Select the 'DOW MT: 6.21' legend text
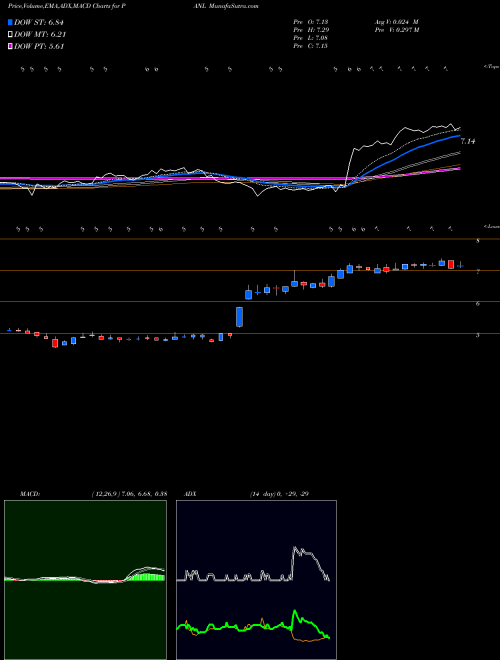The image size is (500, 660). [x=40, y=35]
